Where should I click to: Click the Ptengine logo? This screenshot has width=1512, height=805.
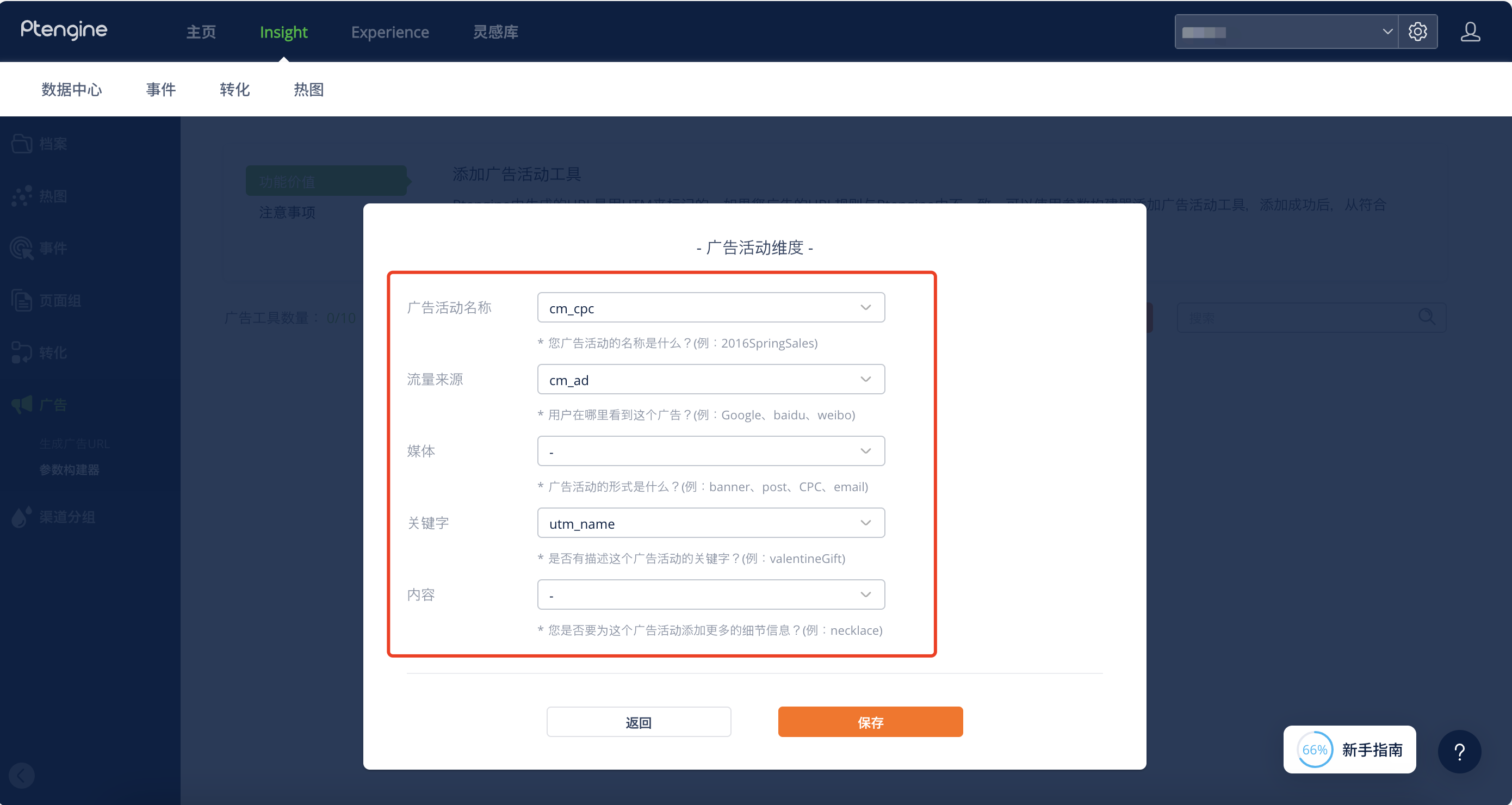(x=64, y=29)
